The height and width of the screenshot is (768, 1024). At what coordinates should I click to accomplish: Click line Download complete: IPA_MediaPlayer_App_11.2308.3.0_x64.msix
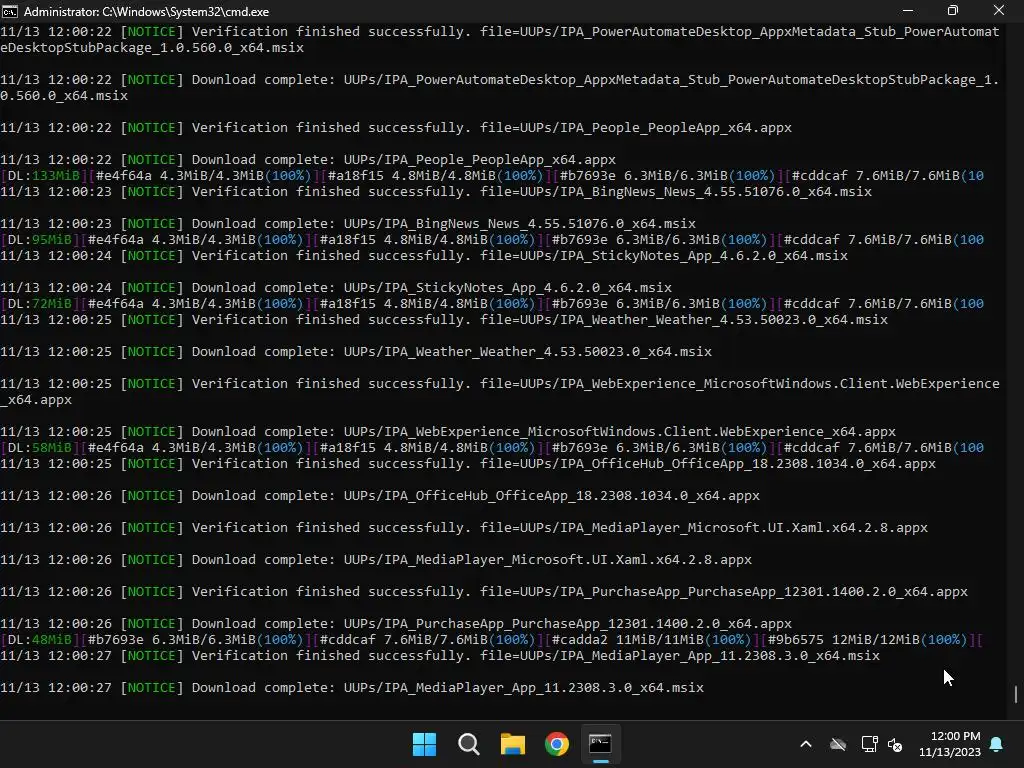(352, 688)
